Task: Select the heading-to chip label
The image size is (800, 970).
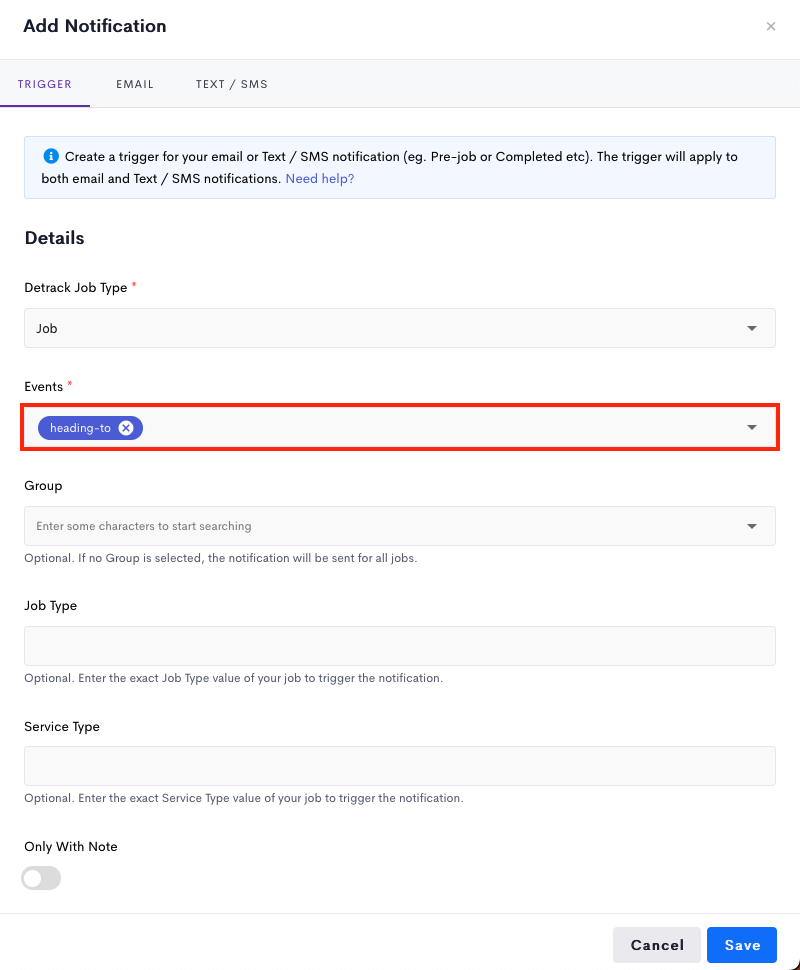Action: click(80, 428)
